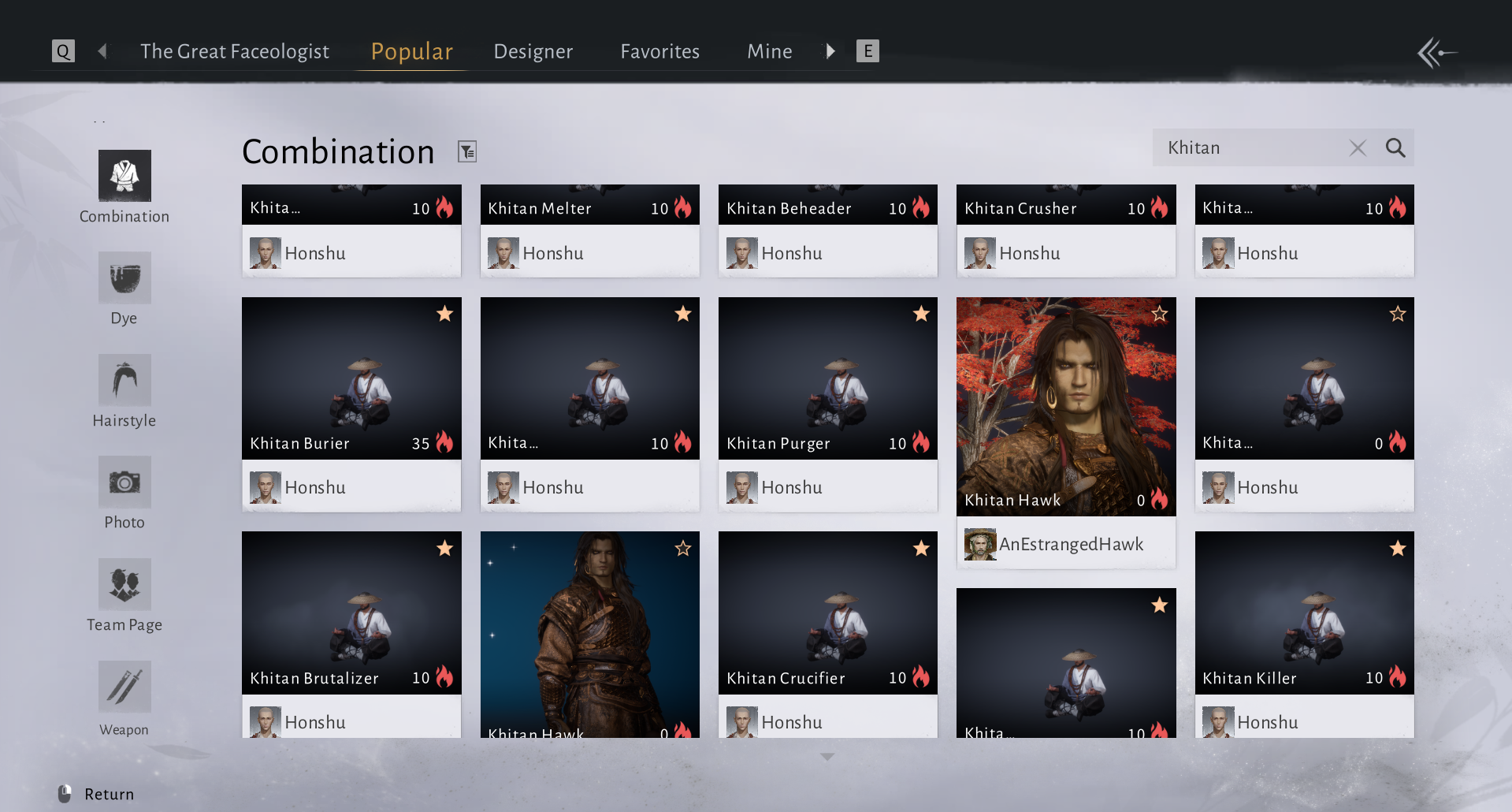Click the left tab navigation arrow

pyautogui.click(x=102, y=51)
